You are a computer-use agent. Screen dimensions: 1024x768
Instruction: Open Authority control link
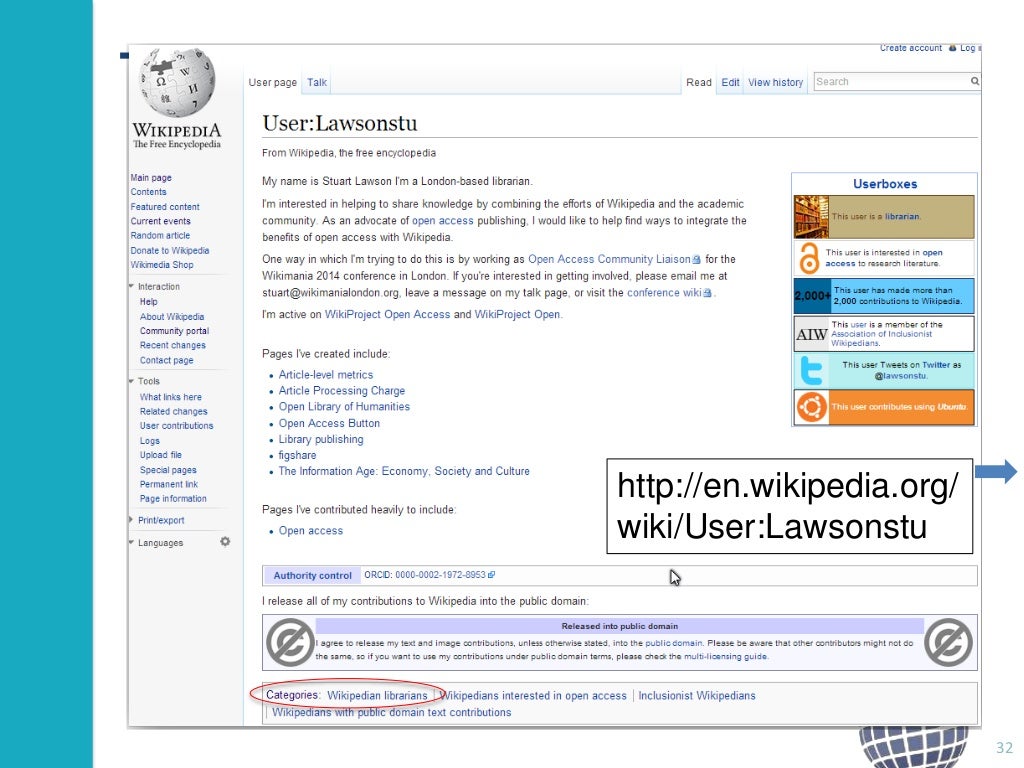coord(312,575)
